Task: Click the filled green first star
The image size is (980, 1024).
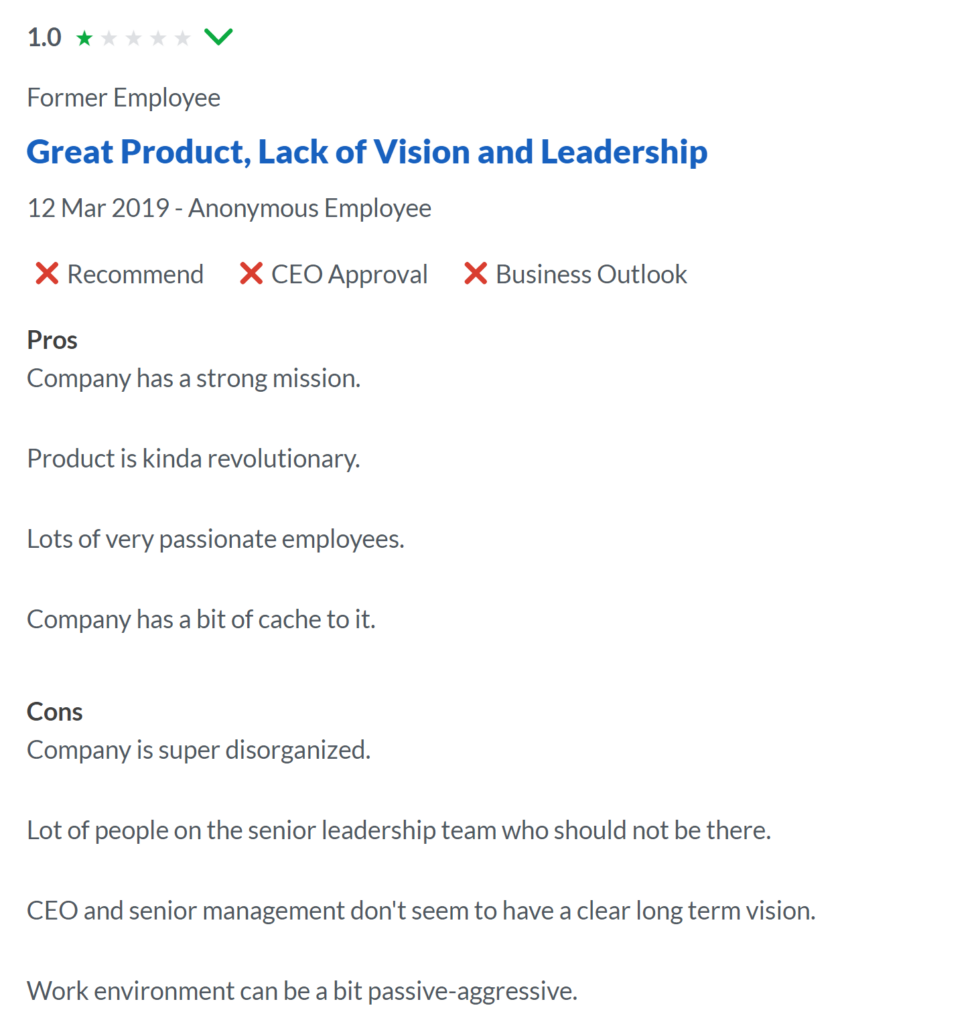Action: [84, 39]
